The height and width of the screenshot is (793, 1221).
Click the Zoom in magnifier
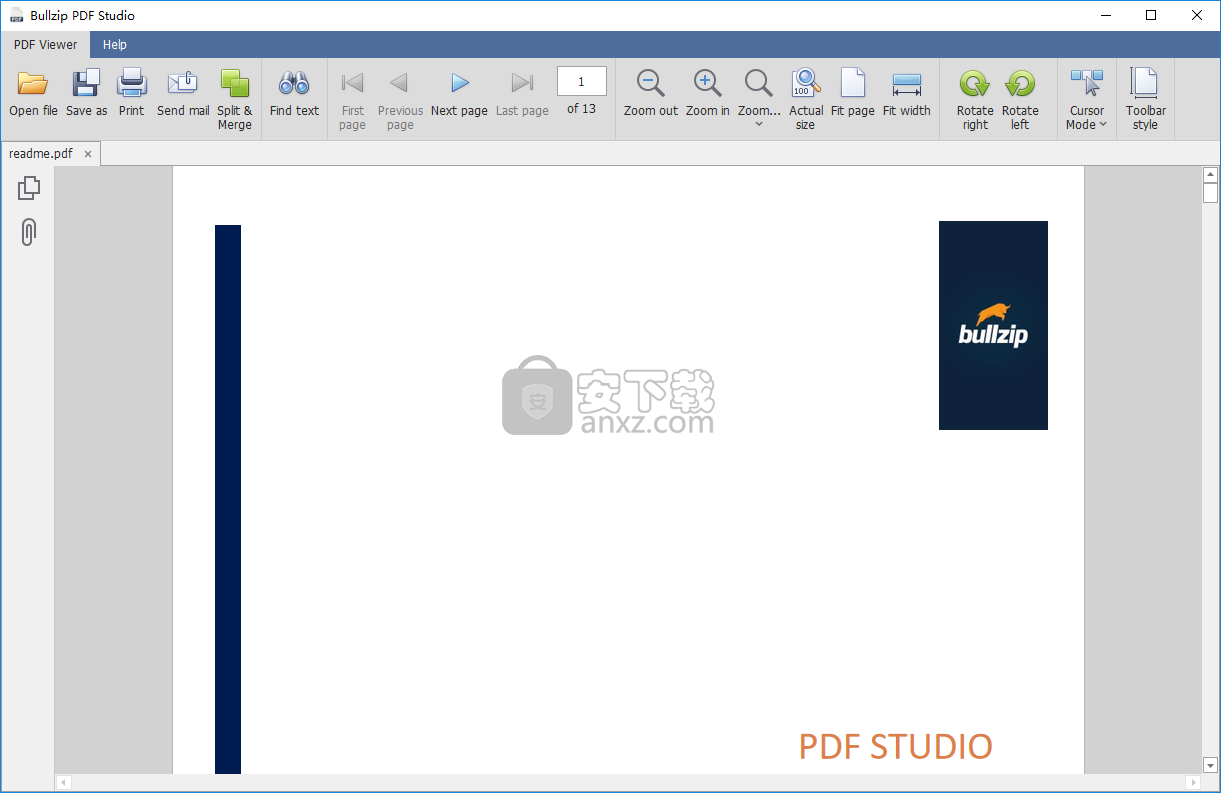coord(708,83)
